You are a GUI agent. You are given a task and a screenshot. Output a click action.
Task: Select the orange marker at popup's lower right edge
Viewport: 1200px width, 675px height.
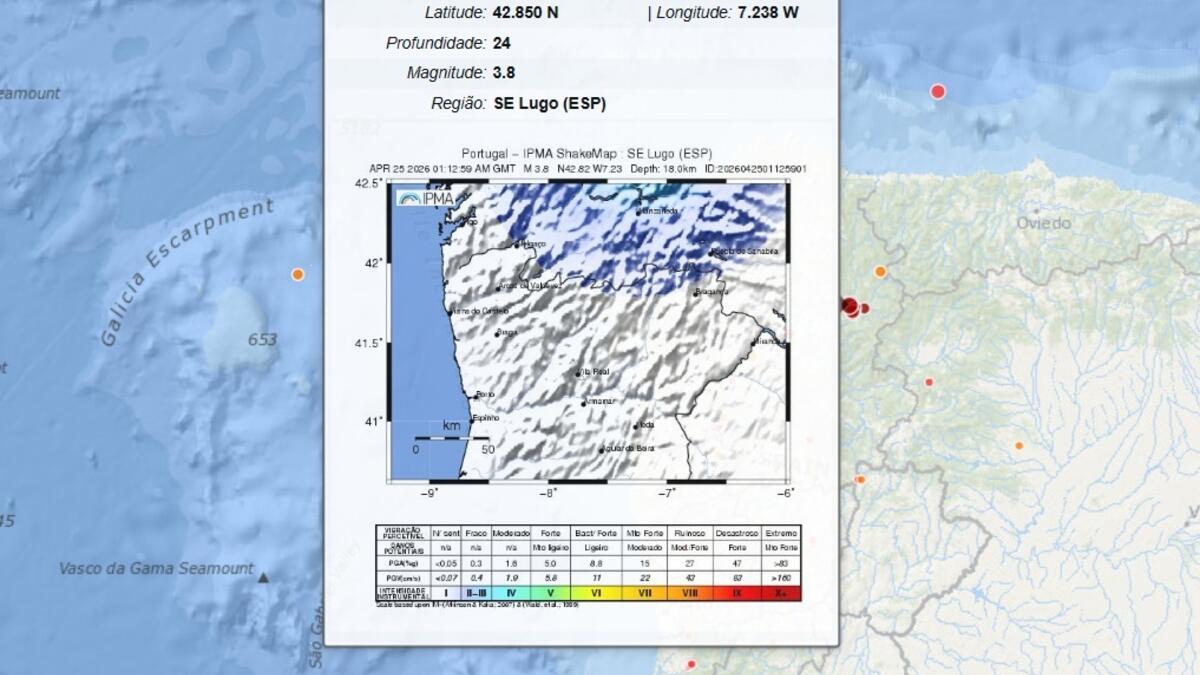tap(859, 480)
